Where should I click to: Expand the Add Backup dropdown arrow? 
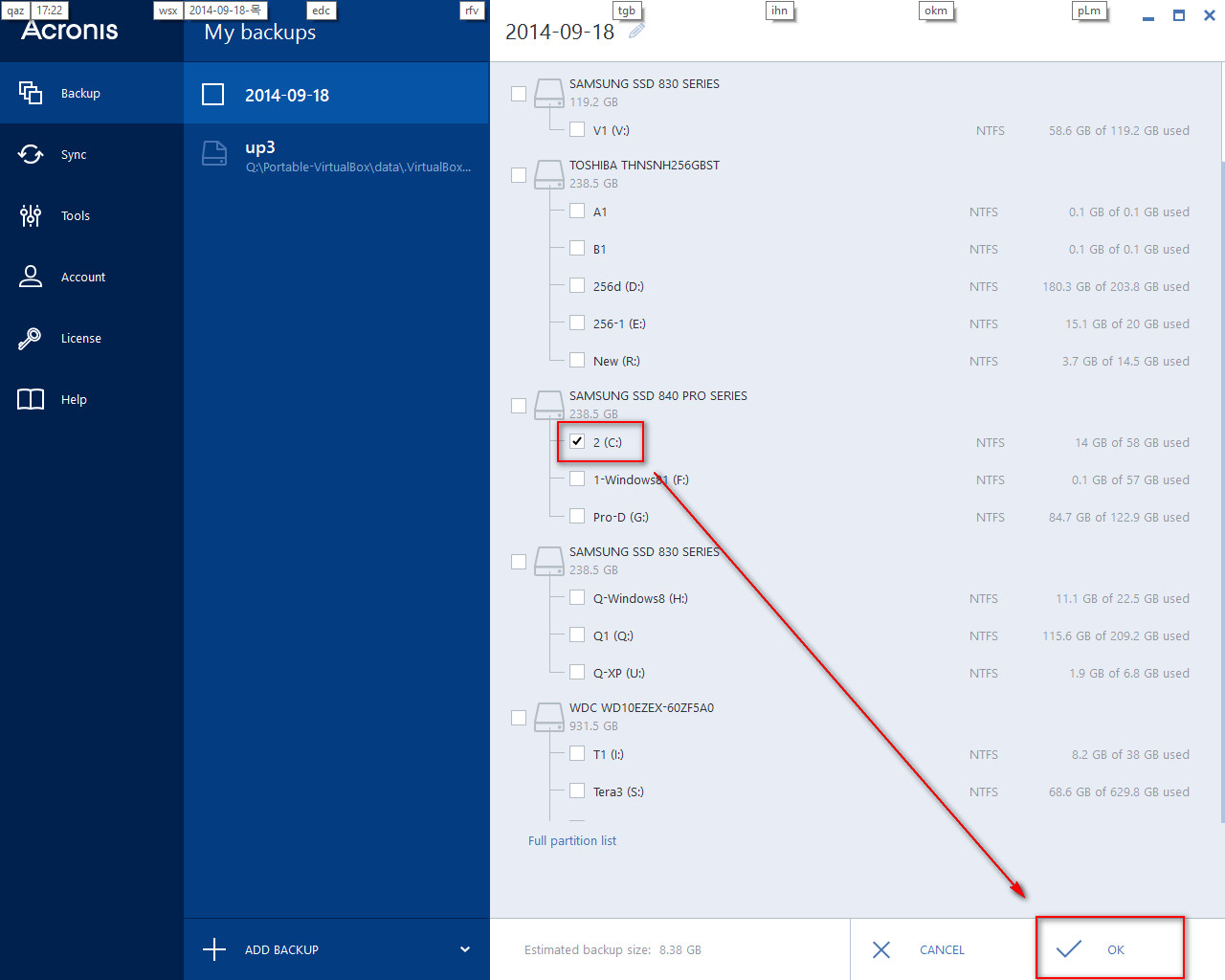[465, 949]
